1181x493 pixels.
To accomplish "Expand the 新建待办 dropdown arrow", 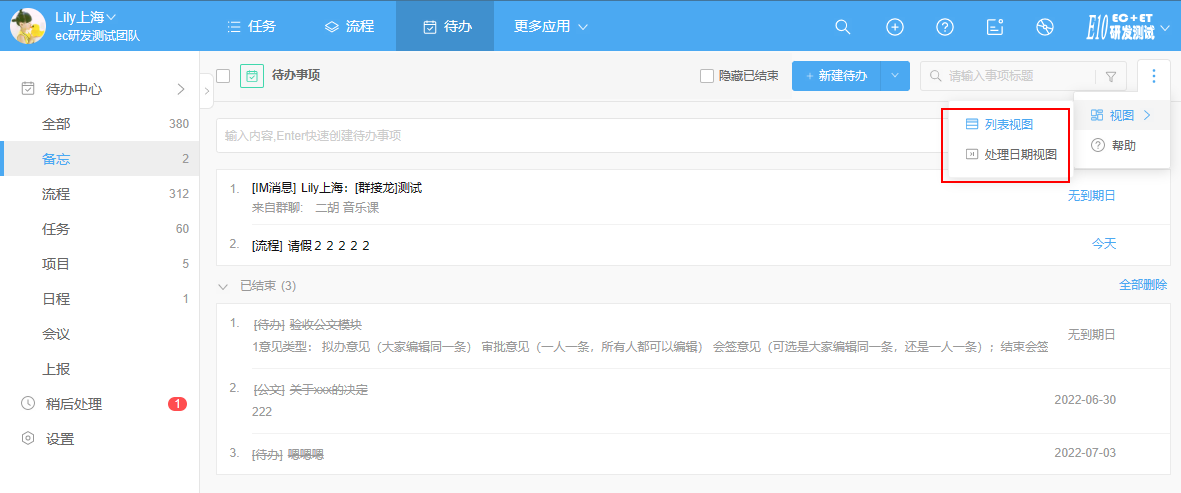I will 895,76.
